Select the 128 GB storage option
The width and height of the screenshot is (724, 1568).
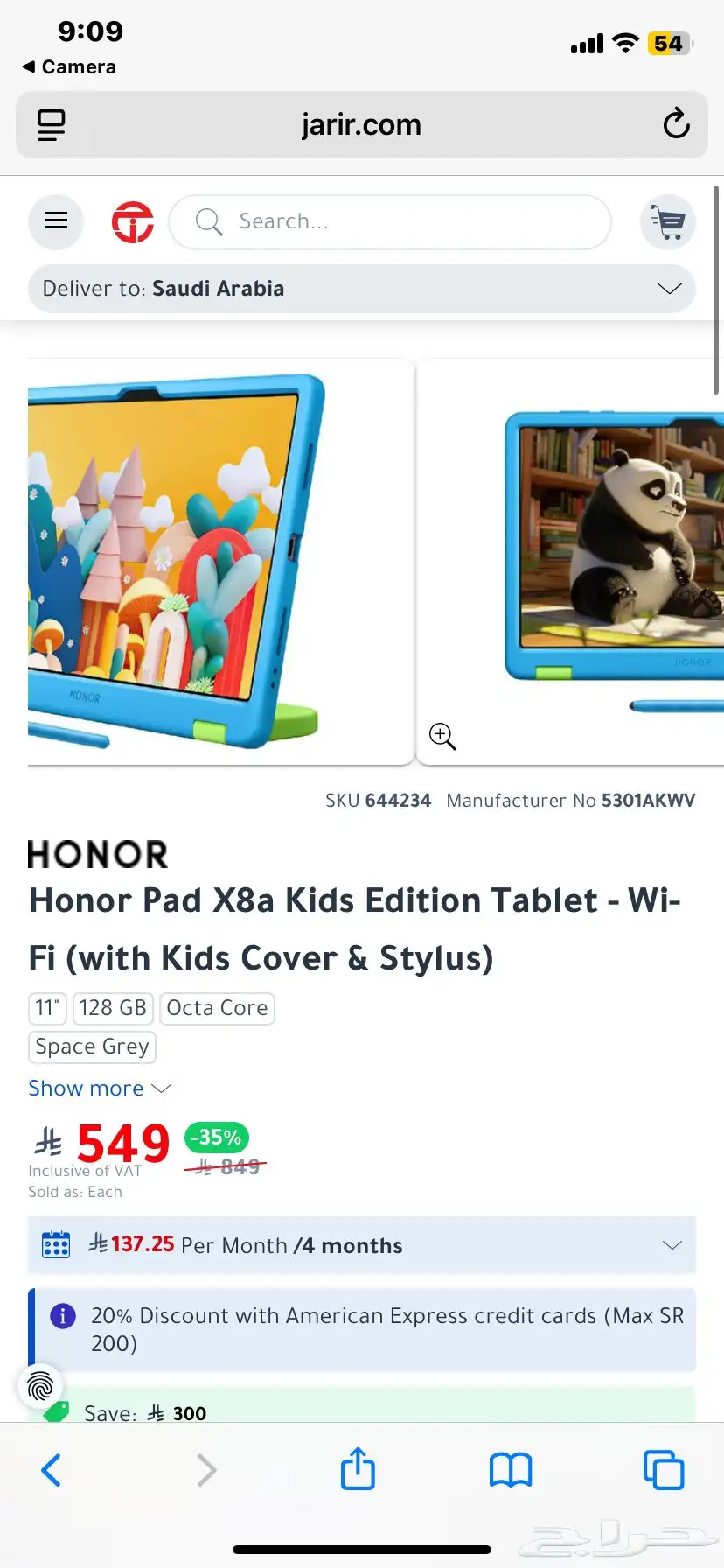[113, 1008]
